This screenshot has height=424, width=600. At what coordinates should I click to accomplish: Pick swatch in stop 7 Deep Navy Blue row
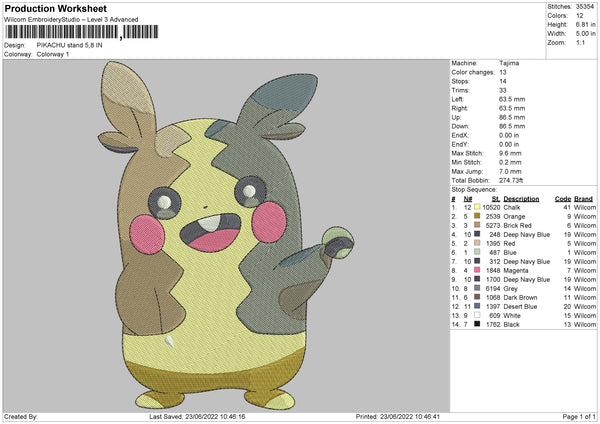(477, 261)
